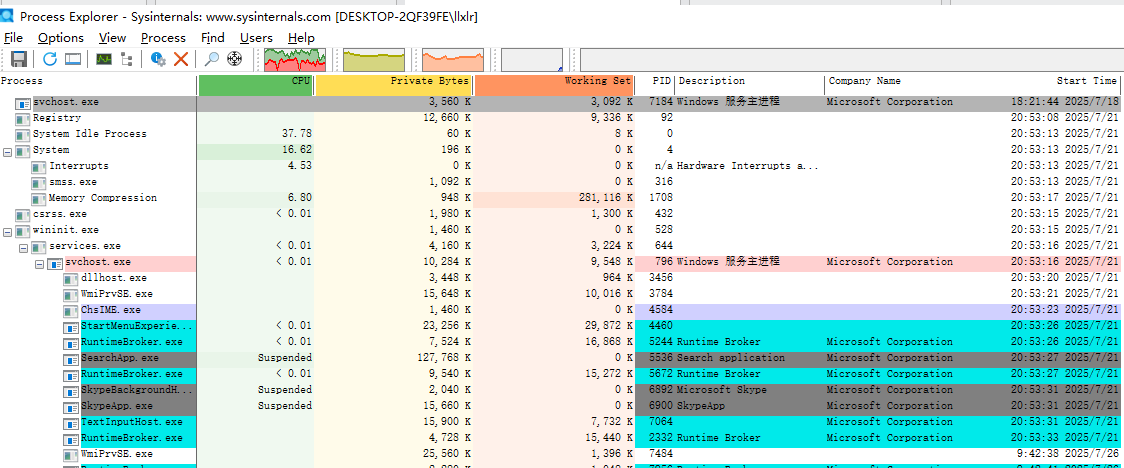Open the Process menu
This screenshot has width=1124, height=468.
[x=163, y=38]
